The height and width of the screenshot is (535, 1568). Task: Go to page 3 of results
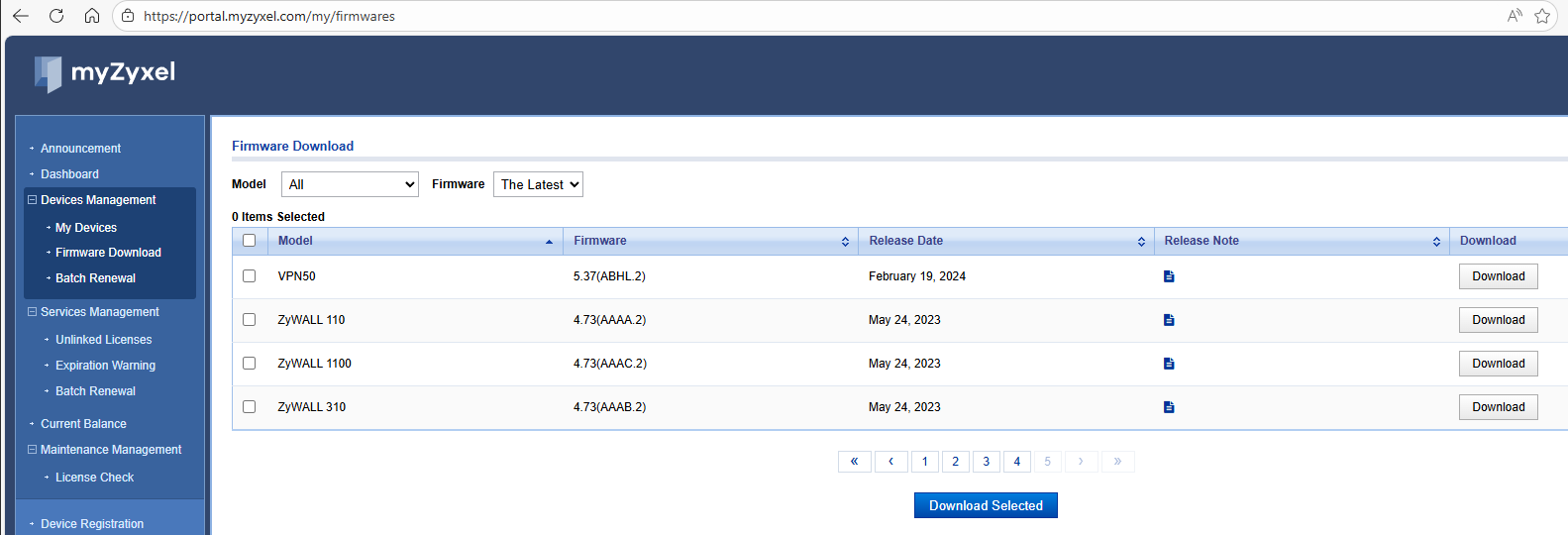coord(987,462)
